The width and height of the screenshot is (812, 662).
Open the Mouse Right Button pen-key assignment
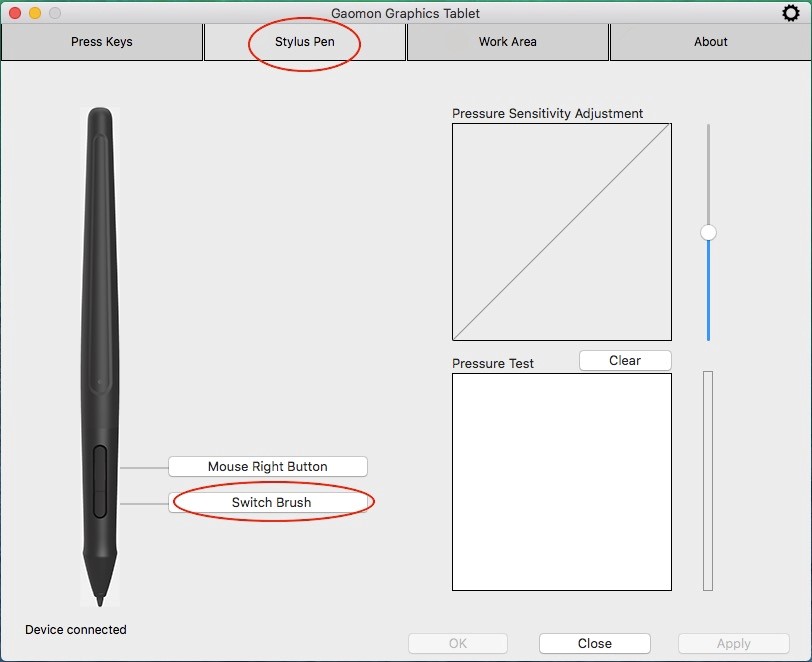point(268,466)
